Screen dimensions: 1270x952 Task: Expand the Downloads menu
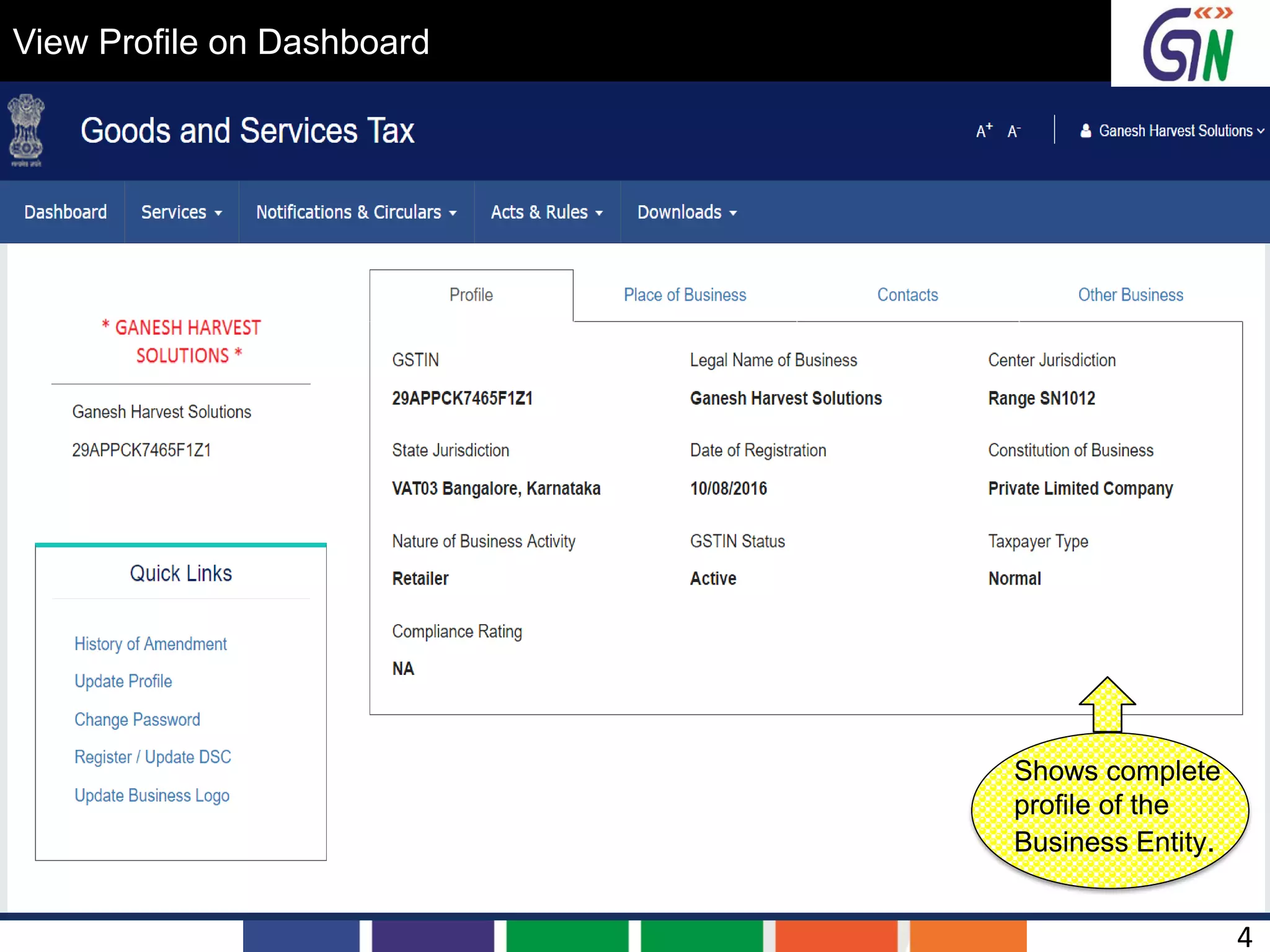686,212
